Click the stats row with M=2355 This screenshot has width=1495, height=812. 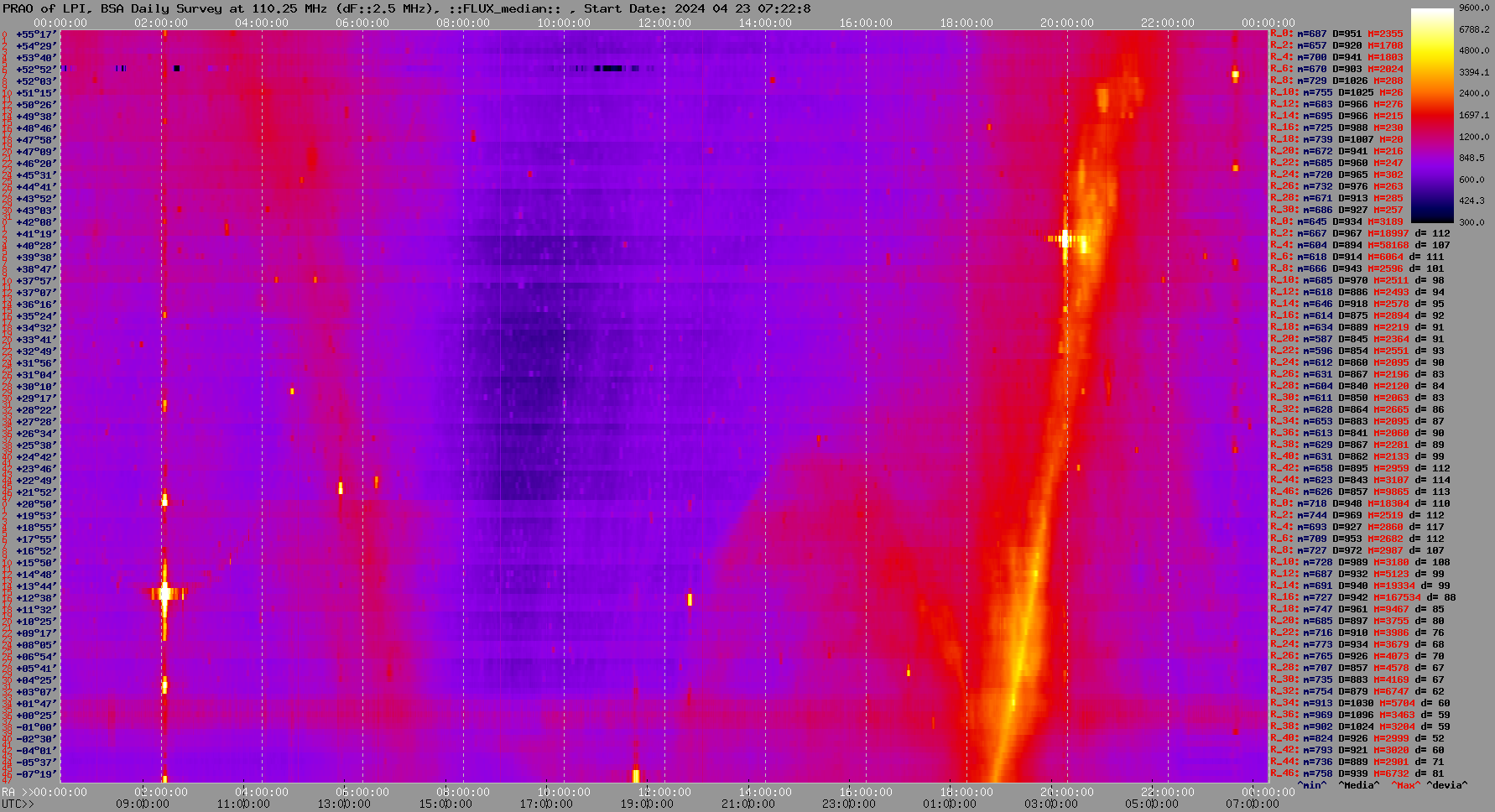tap(1336, 34)
